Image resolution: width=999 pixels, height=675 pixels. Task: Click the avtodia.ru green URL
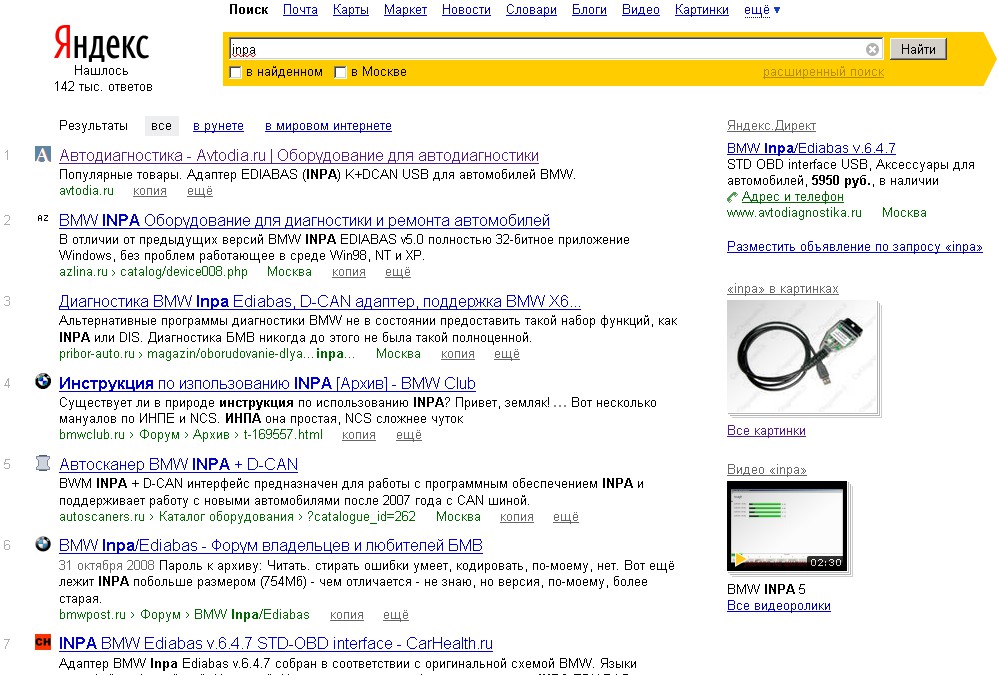[x=86, y=191]
